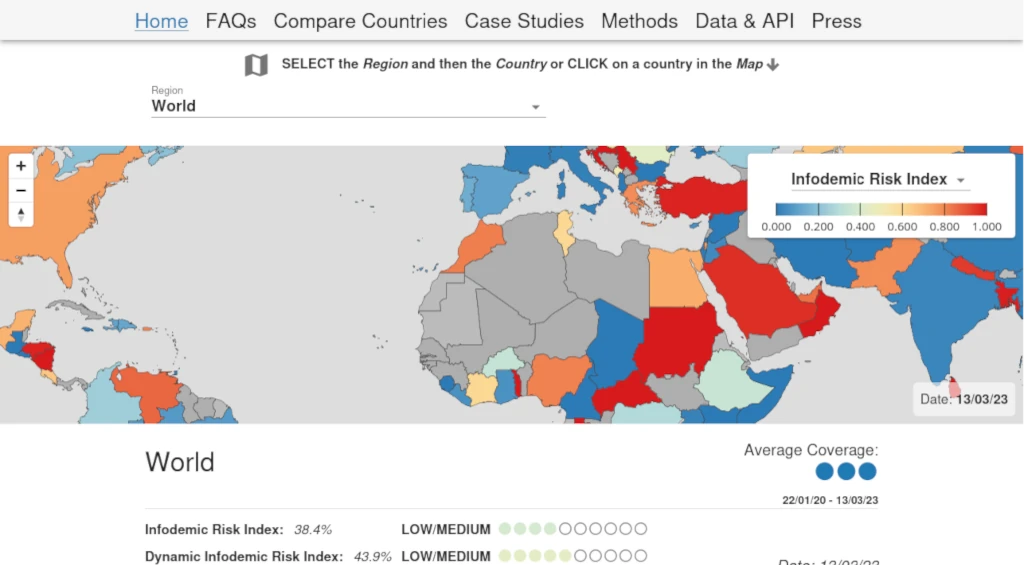Switch to the Methods page
The height and width of the screenshot is (565, 1024).
click(639, 21)
